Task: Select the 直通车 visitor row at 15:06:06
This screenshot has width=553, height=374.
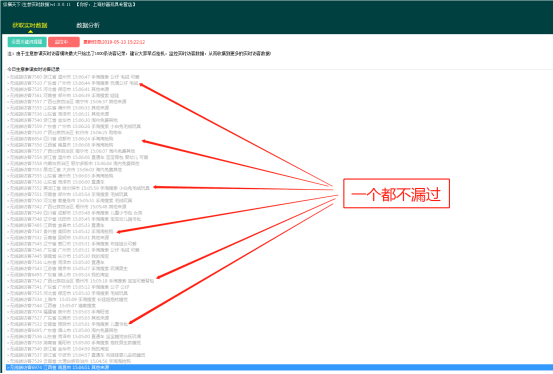Action: pos(78,157)
